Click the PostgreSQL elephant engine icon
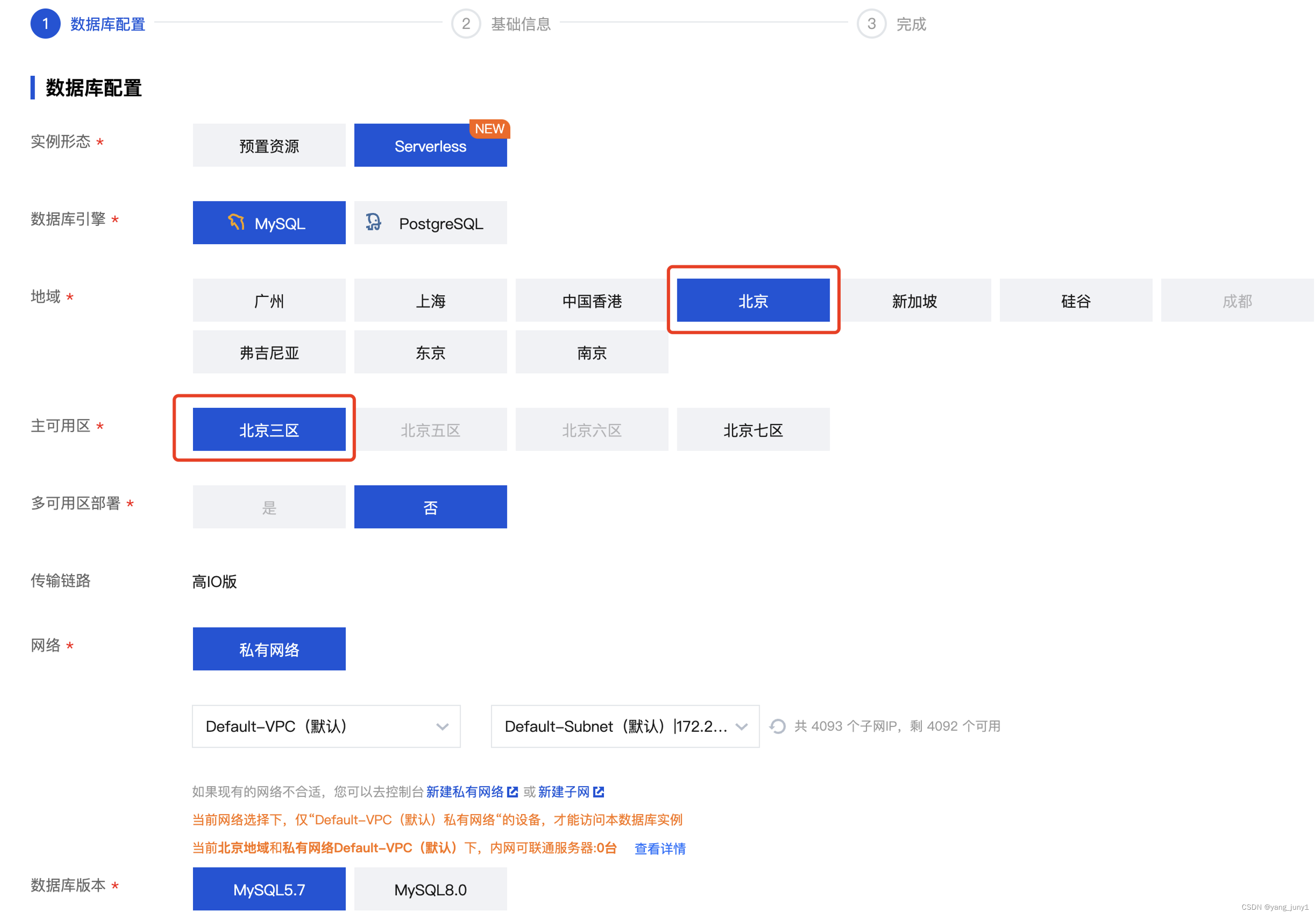This screenshot has width=1316, height=916. (374, 222)
